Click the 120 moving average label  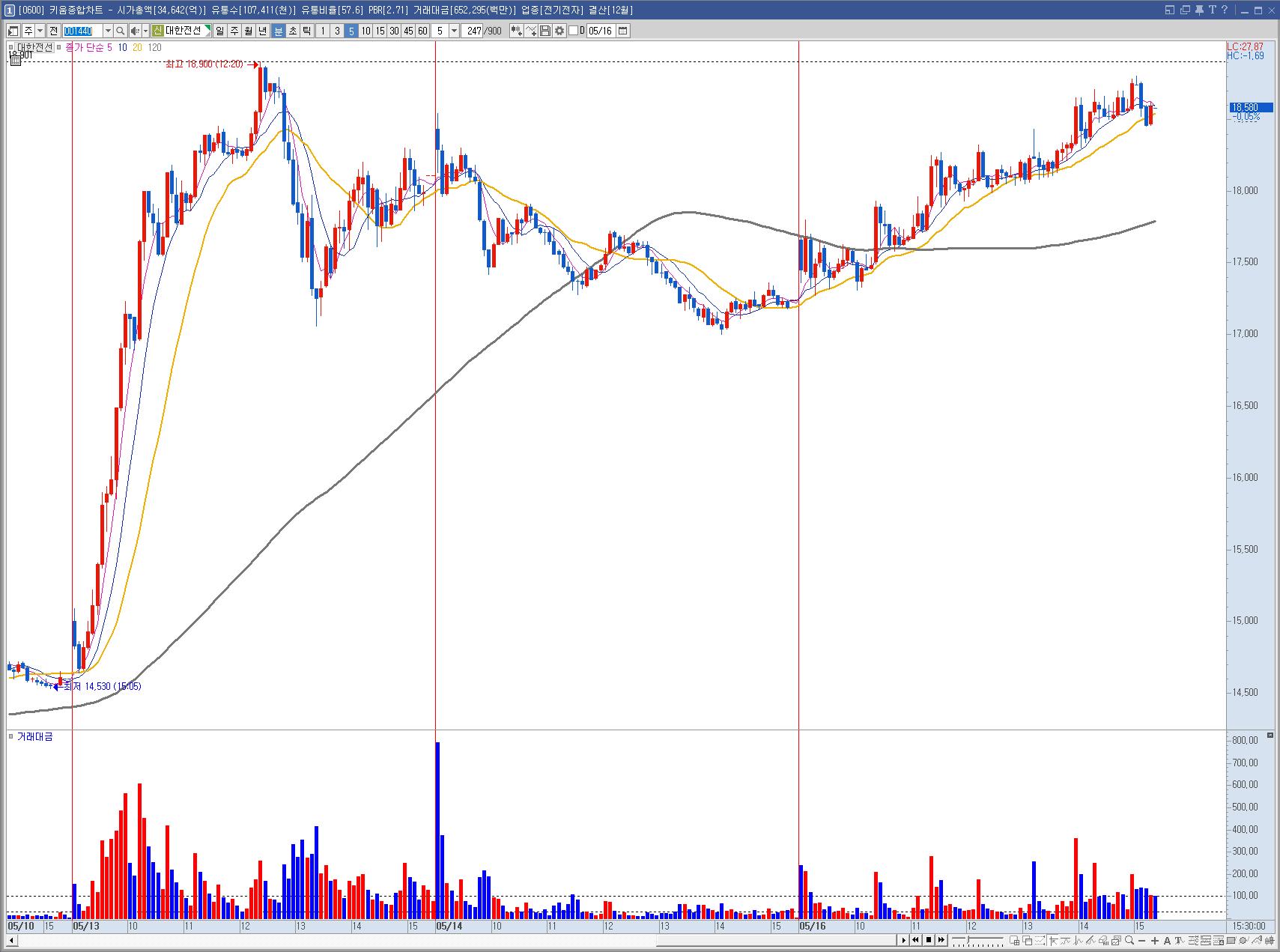154,47
